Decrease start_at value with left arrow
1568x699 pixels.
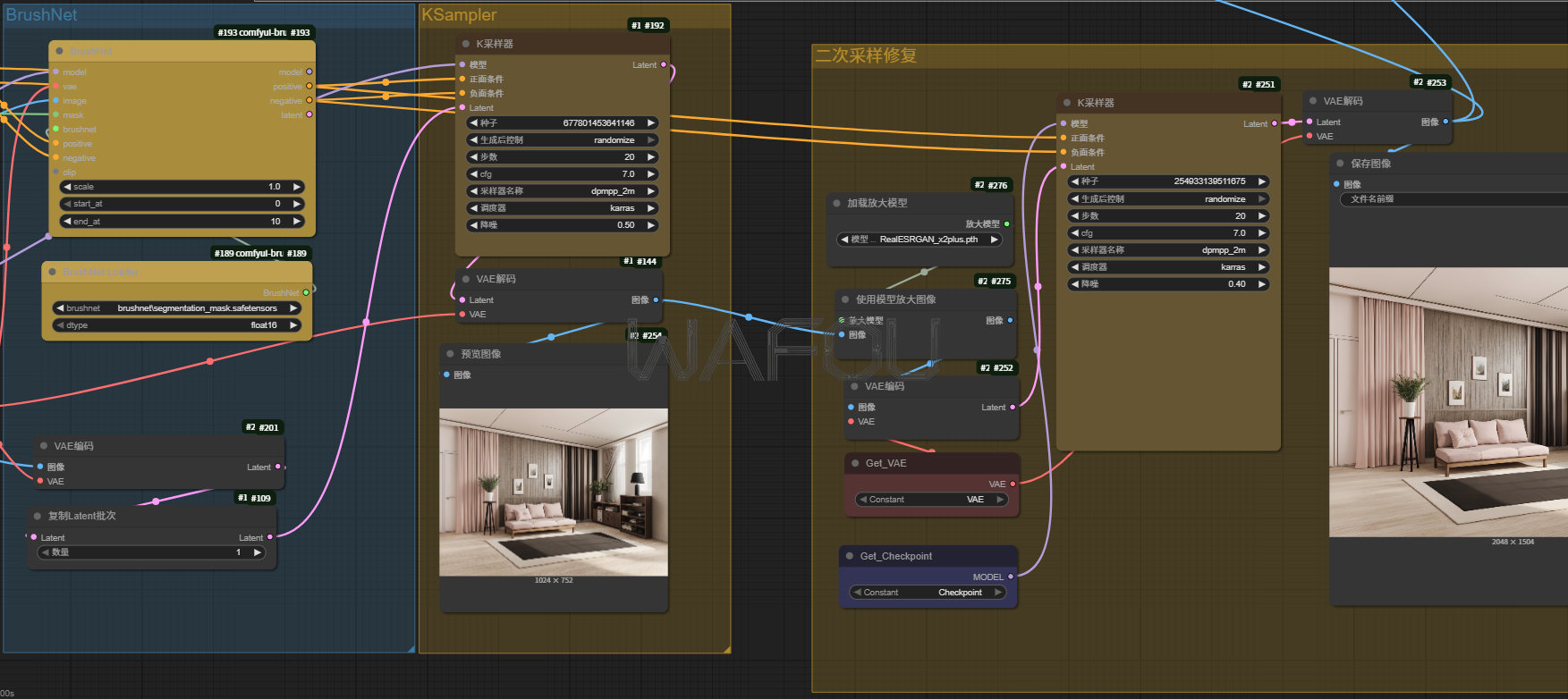[x=67, y=204]
